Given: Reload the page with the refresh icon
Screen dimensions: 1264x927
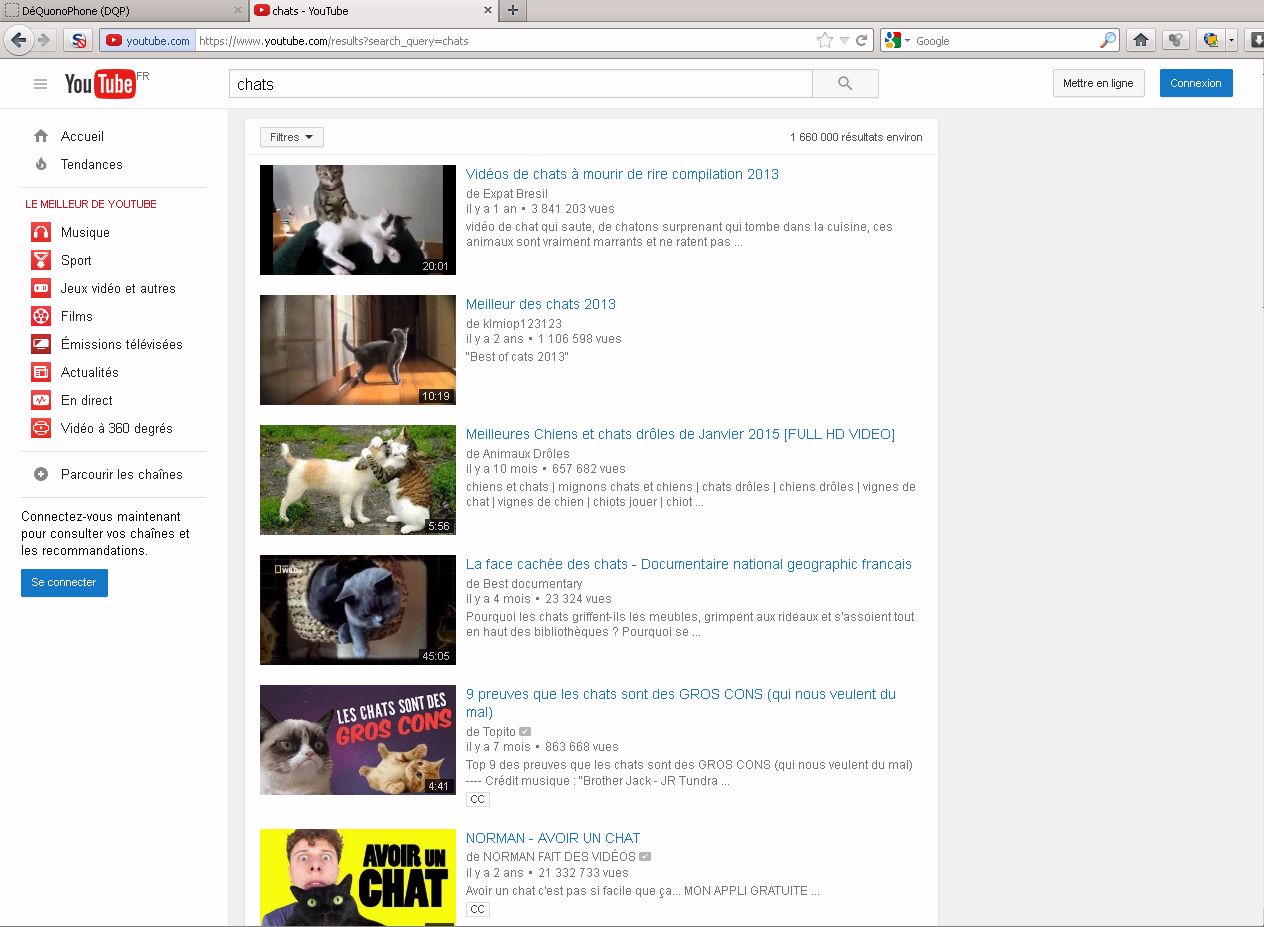Looking at the screenshot, I should point(861,41).
